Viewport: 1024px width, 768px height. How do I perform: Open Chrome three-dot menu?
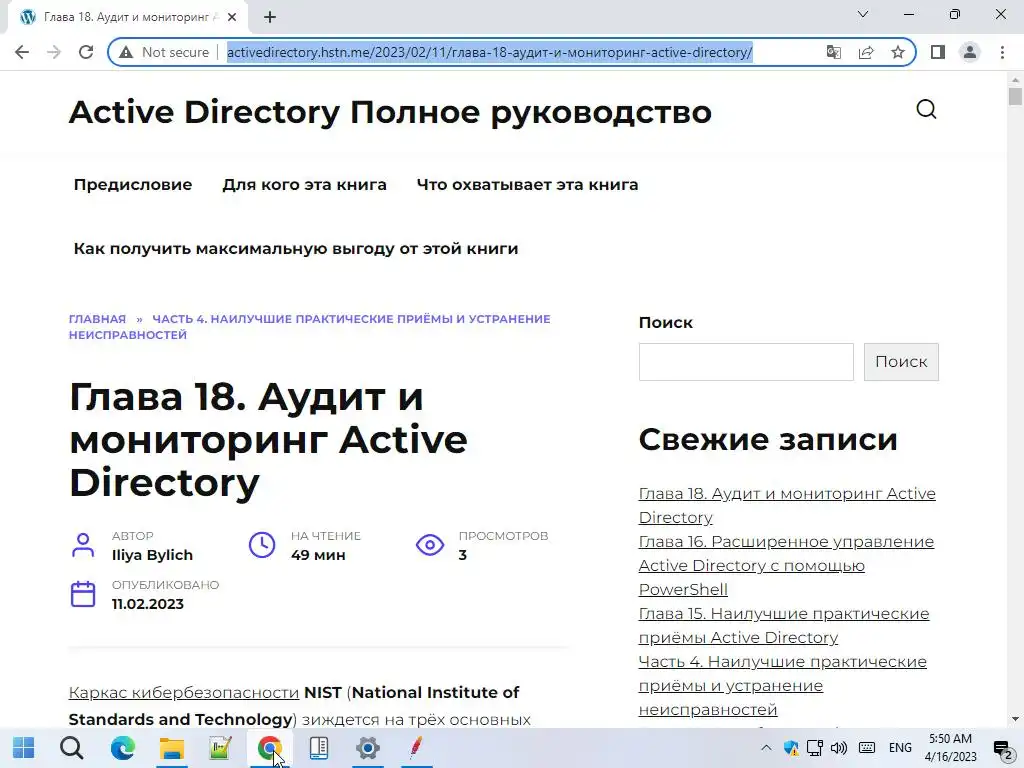(1002, 52)
